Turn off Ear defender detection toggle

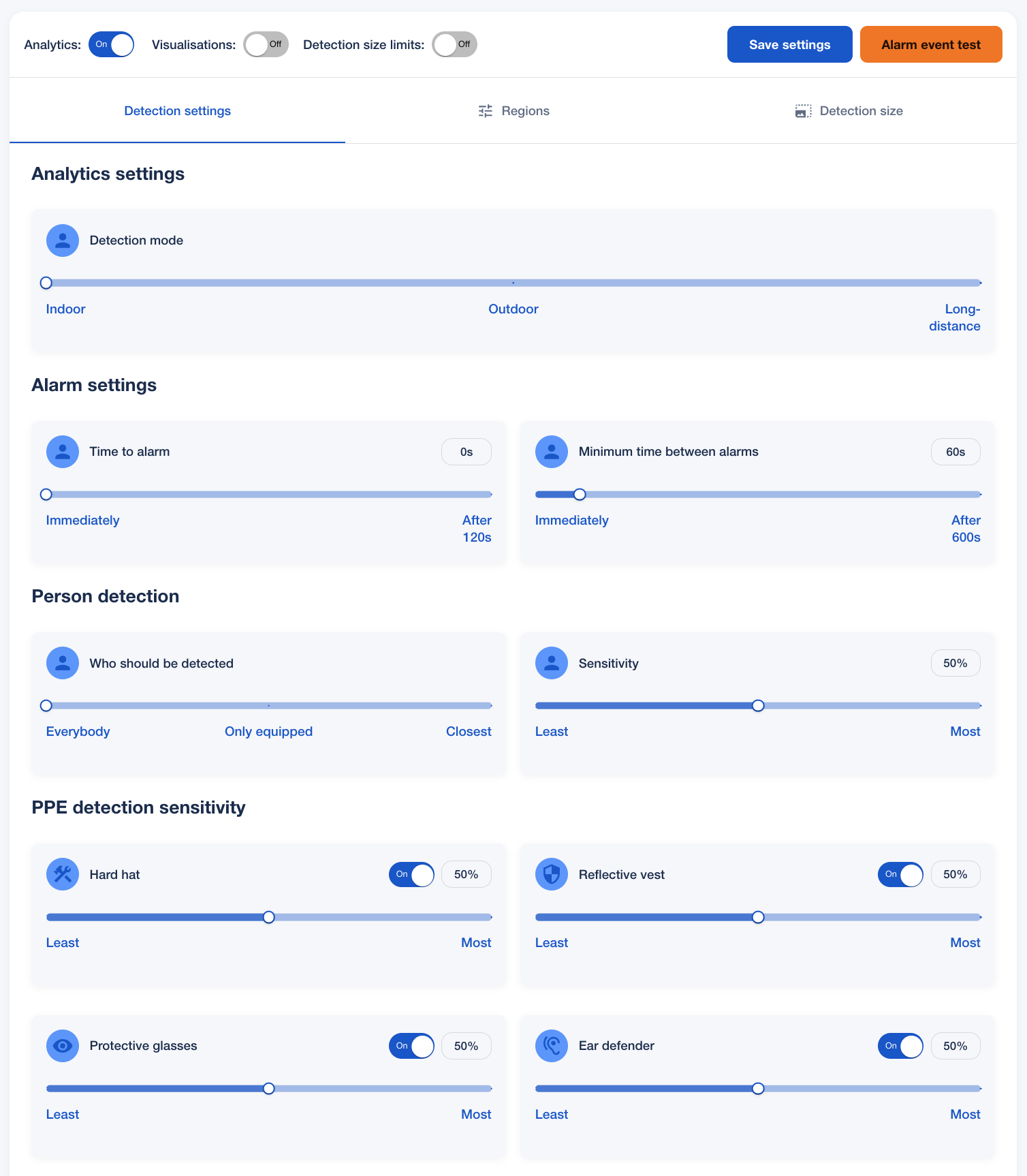click(x=900, y=1046)
